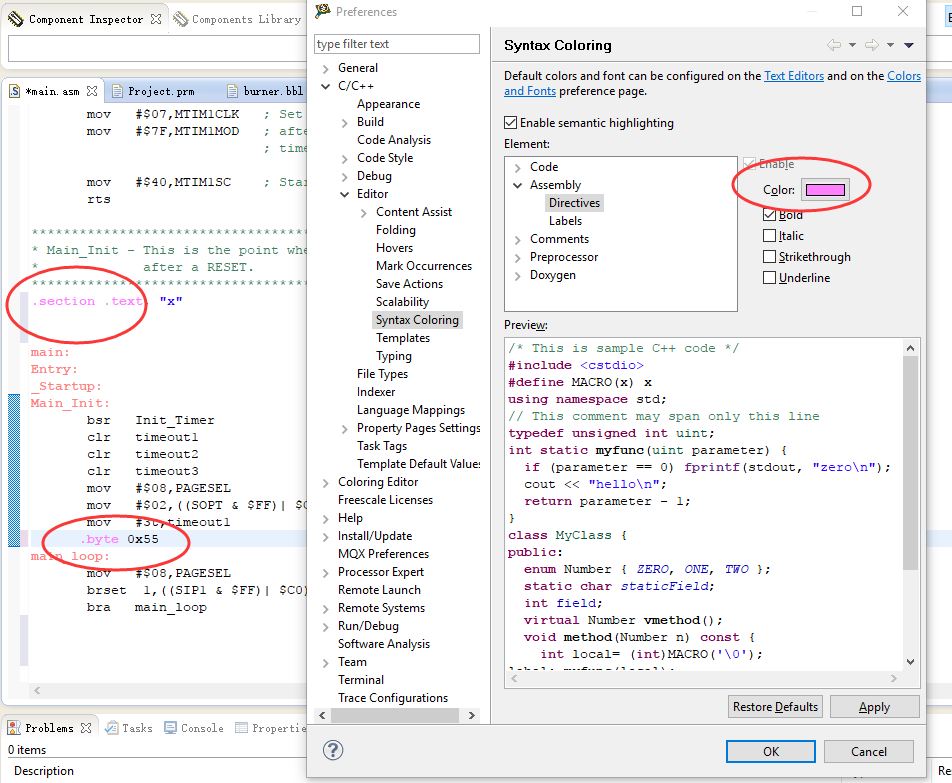Confirm preferences with OK
The width and height of the screenshot is (952, 783).
(770, 751)
